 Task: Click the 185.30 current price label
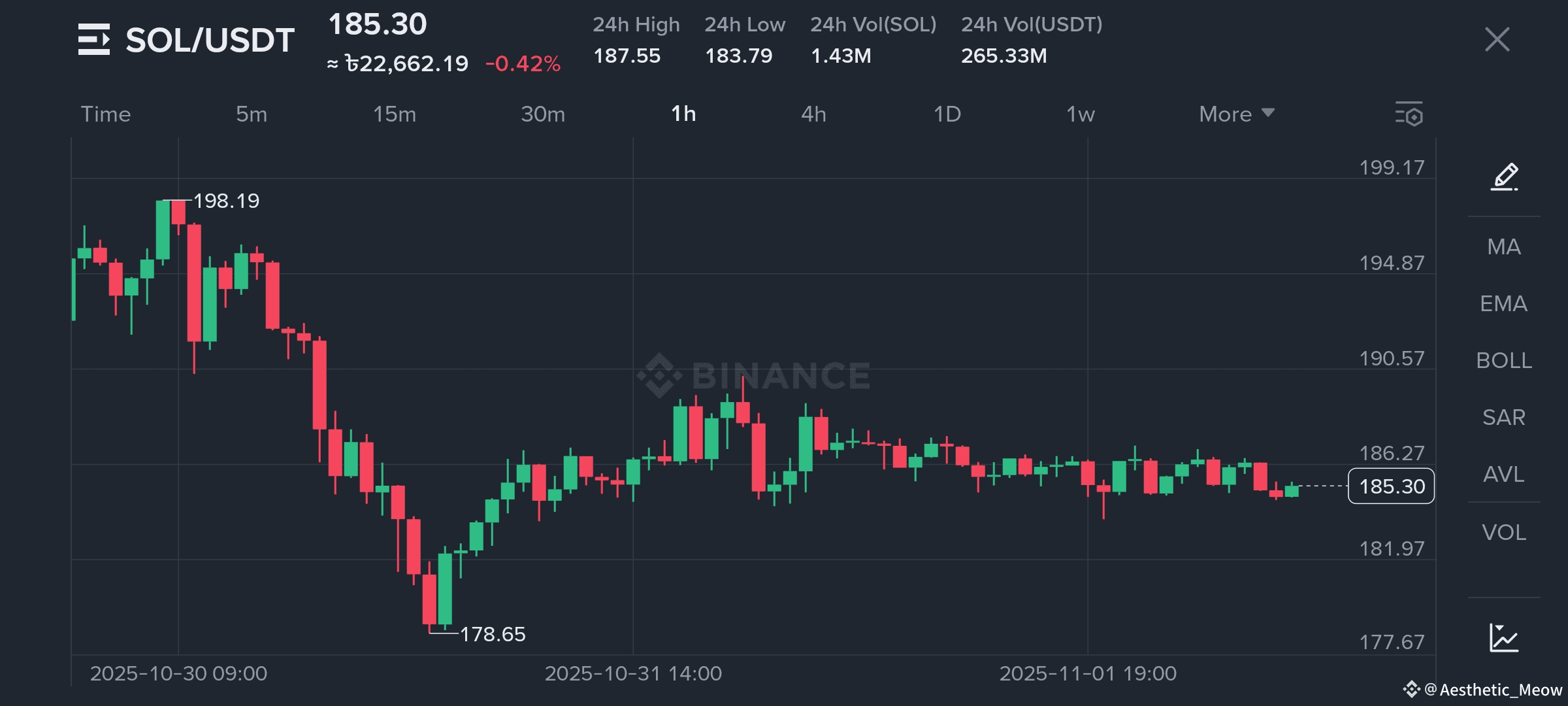(1391, 486)
